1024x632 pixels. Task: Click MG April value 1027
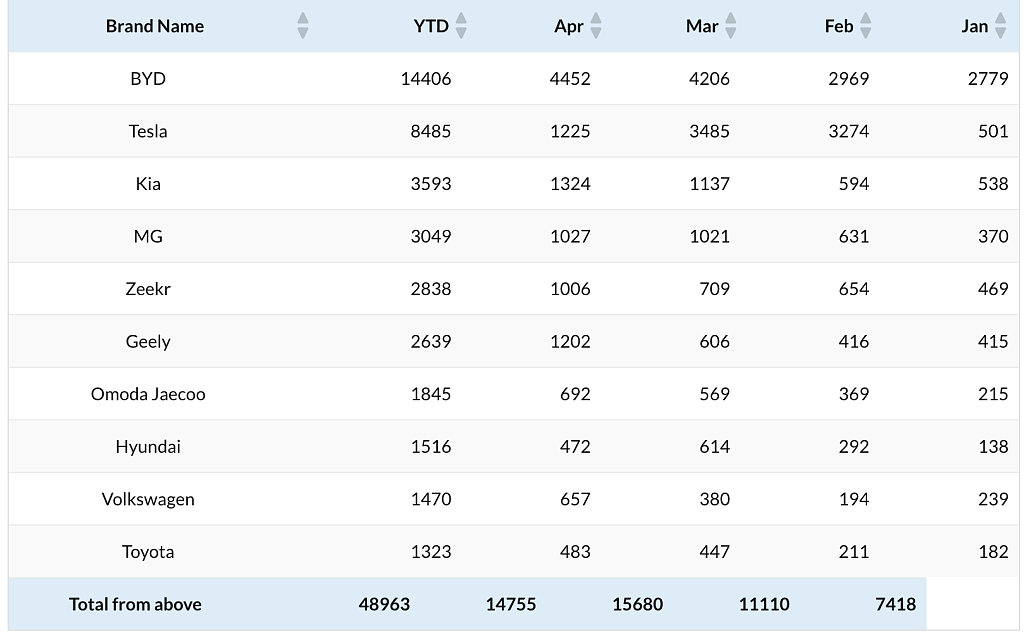click(570, 236)
